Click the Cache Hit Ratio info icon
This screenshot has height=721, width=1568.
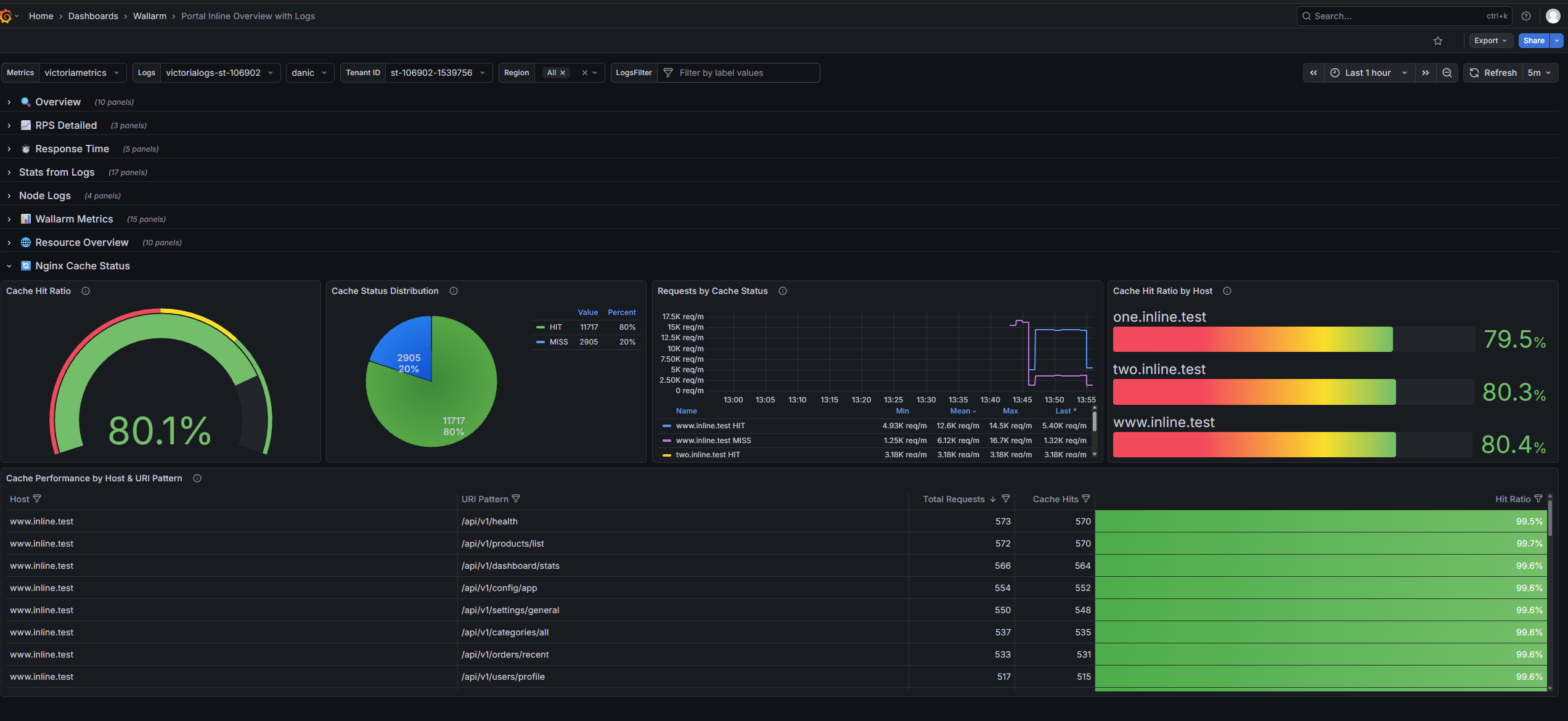(86, 291)
